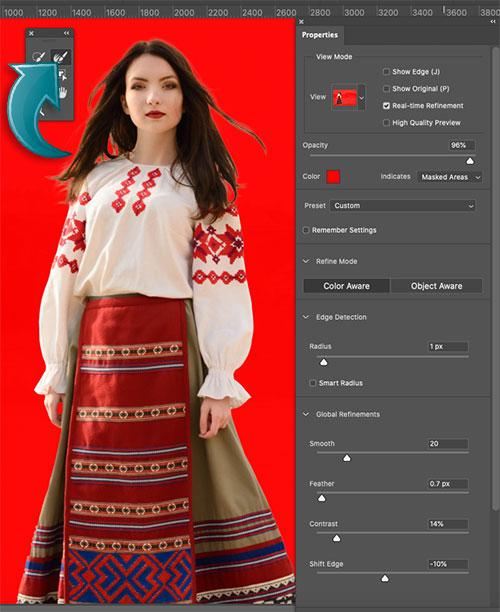Screen dimensions: 500x612
Task: Click the Smooth label
Action: pyautogui.click(x=322, y=443)
